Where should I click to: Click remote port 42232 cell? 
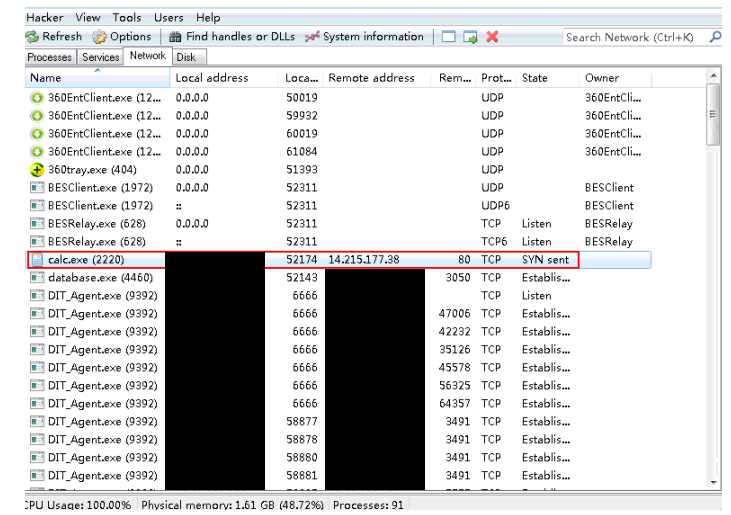click(x=455, y=332)
